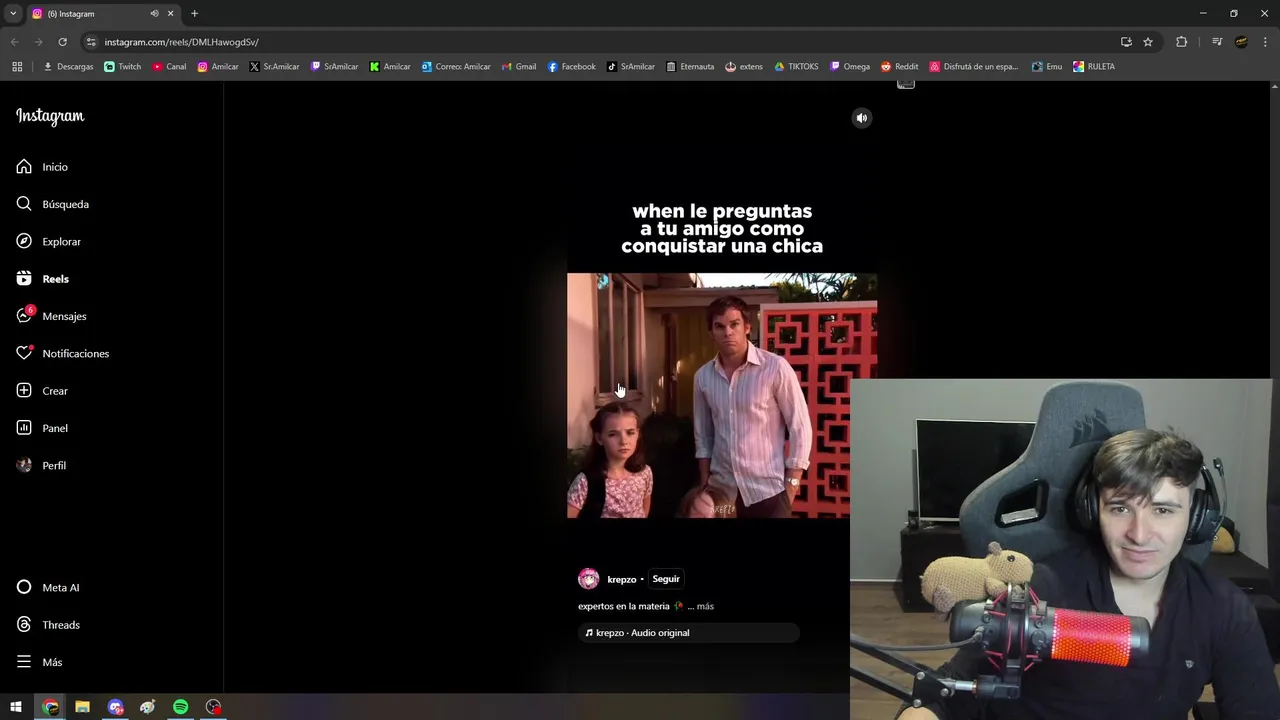Reload the page in Chrome

62,42
